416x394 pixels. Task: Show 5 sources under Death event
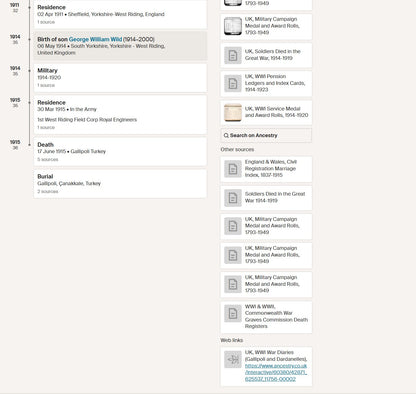(48, 160)
